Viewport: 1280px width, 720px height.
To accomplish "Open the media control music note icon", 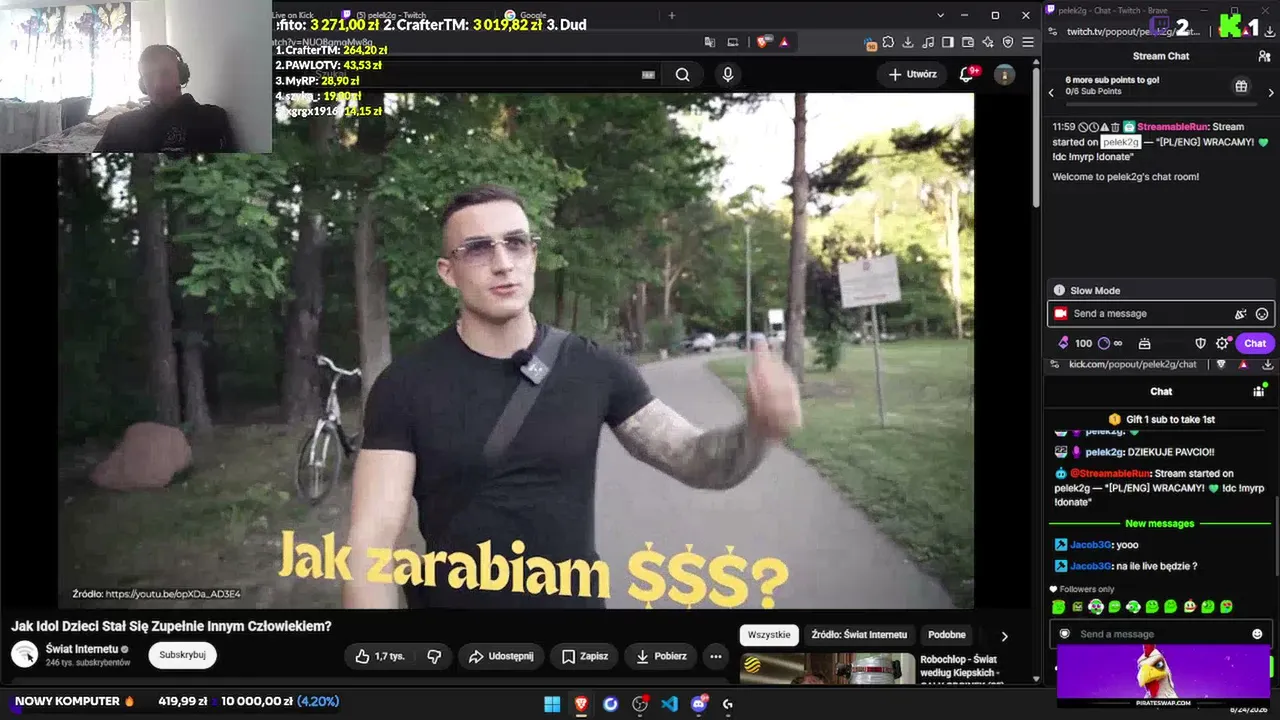I will [929, 42].
